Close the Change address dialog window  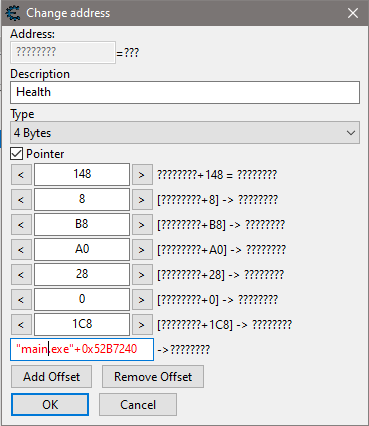353,13
